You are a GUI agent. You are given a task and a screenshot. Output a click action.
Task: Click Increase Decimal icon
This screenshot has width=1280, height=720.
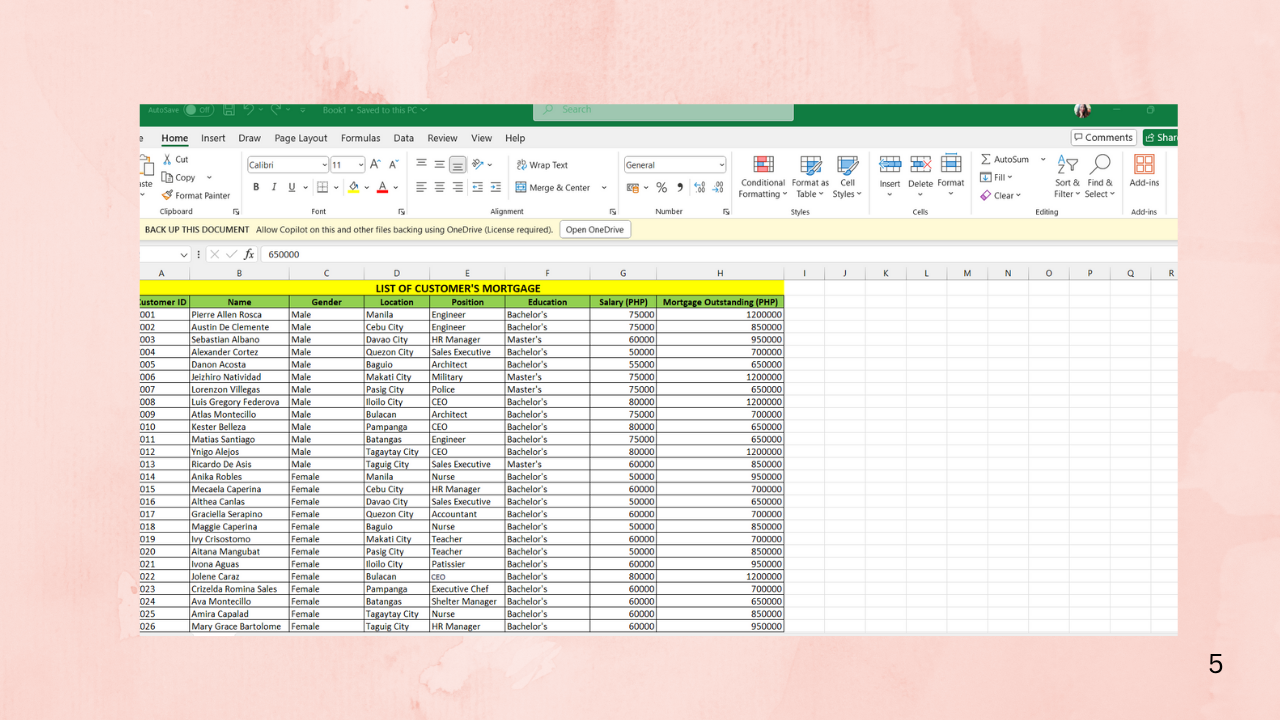(700, 187)
